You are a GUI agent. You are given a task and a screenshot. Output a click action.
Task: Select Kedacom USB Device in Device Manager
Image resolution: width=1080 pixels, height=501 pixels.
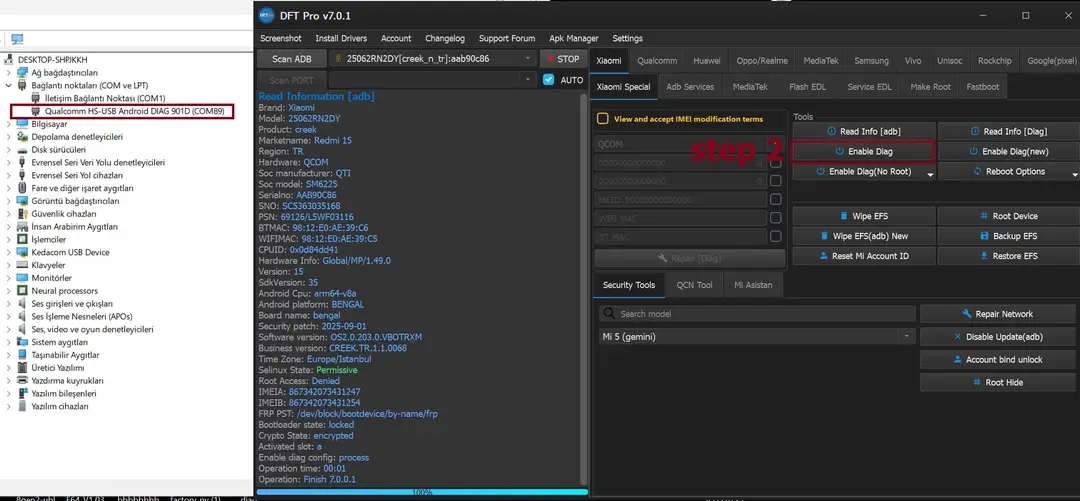(x=70, y=252)
